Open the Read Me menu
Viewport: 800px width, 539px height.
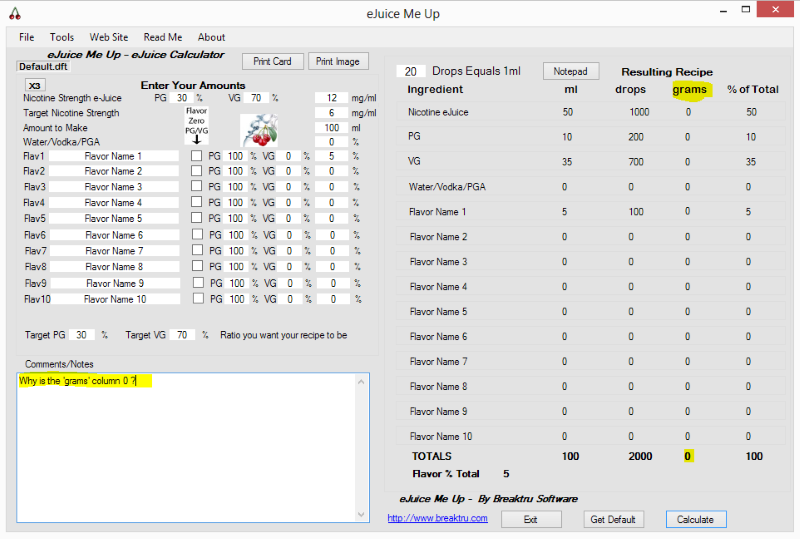pyautogui.click(x=163, y=37)
